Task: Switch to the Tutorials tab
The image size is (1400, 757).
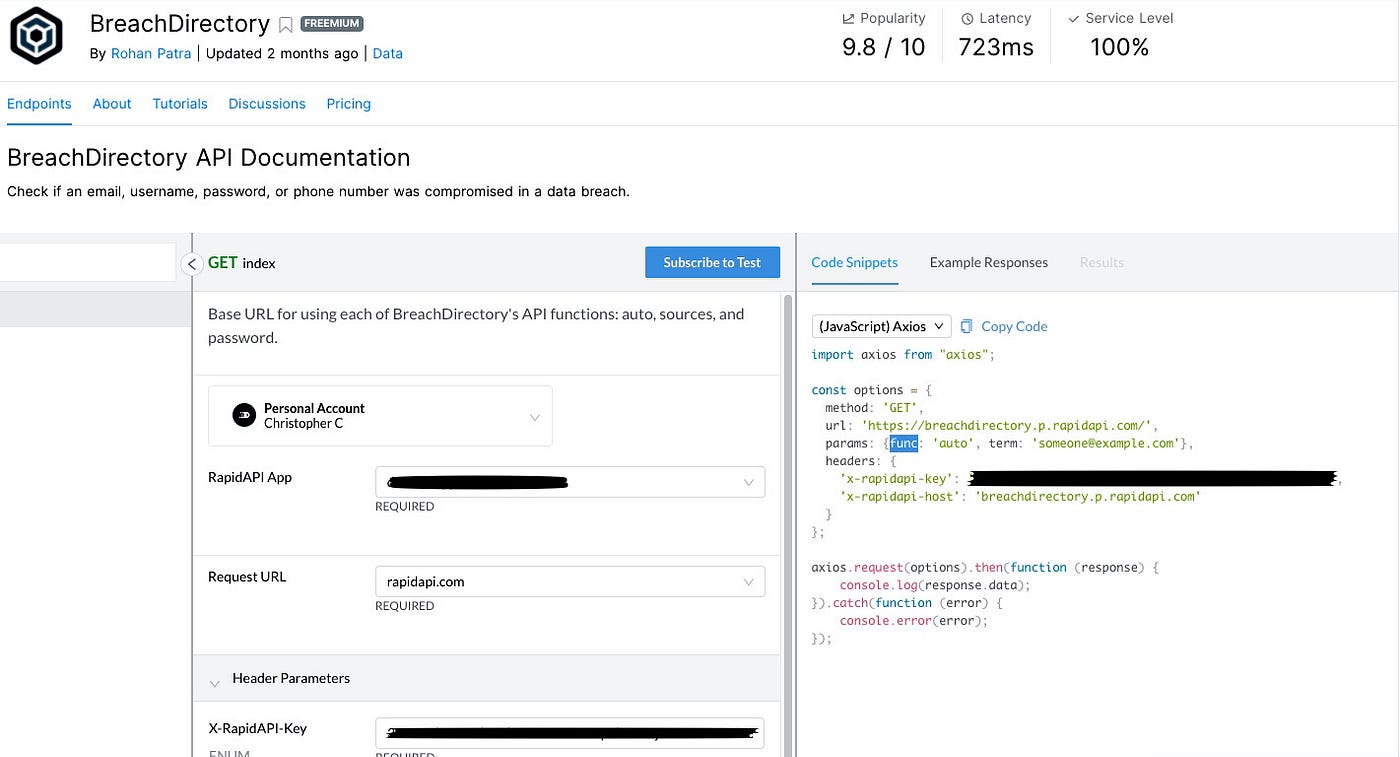Action: point(180,104)
